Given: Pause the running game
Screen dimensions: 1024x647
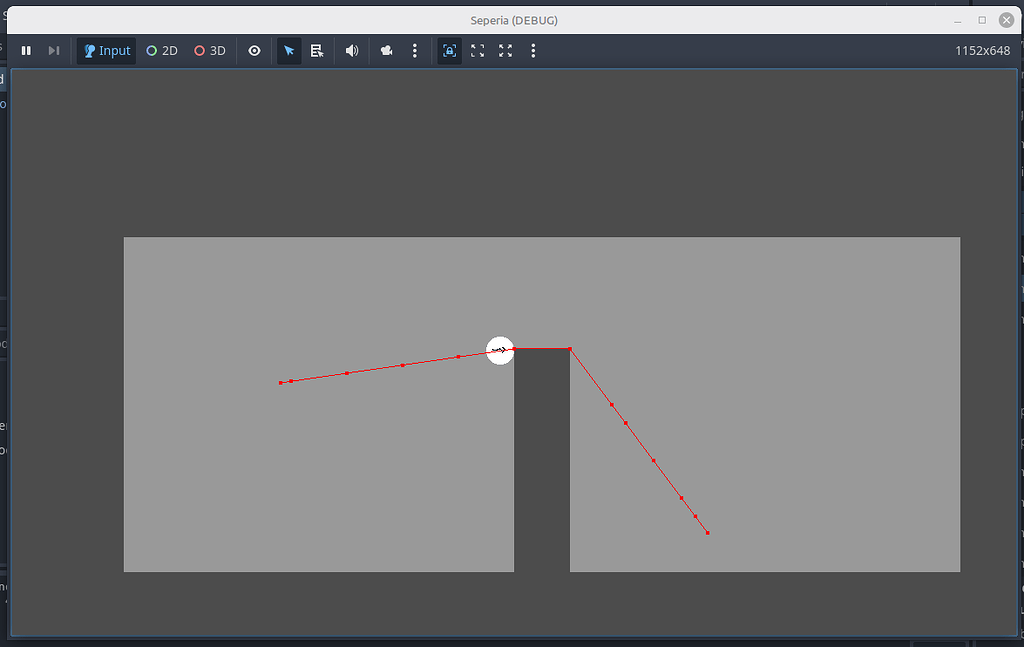Looking at the screenshot, I should click(26, 51).
